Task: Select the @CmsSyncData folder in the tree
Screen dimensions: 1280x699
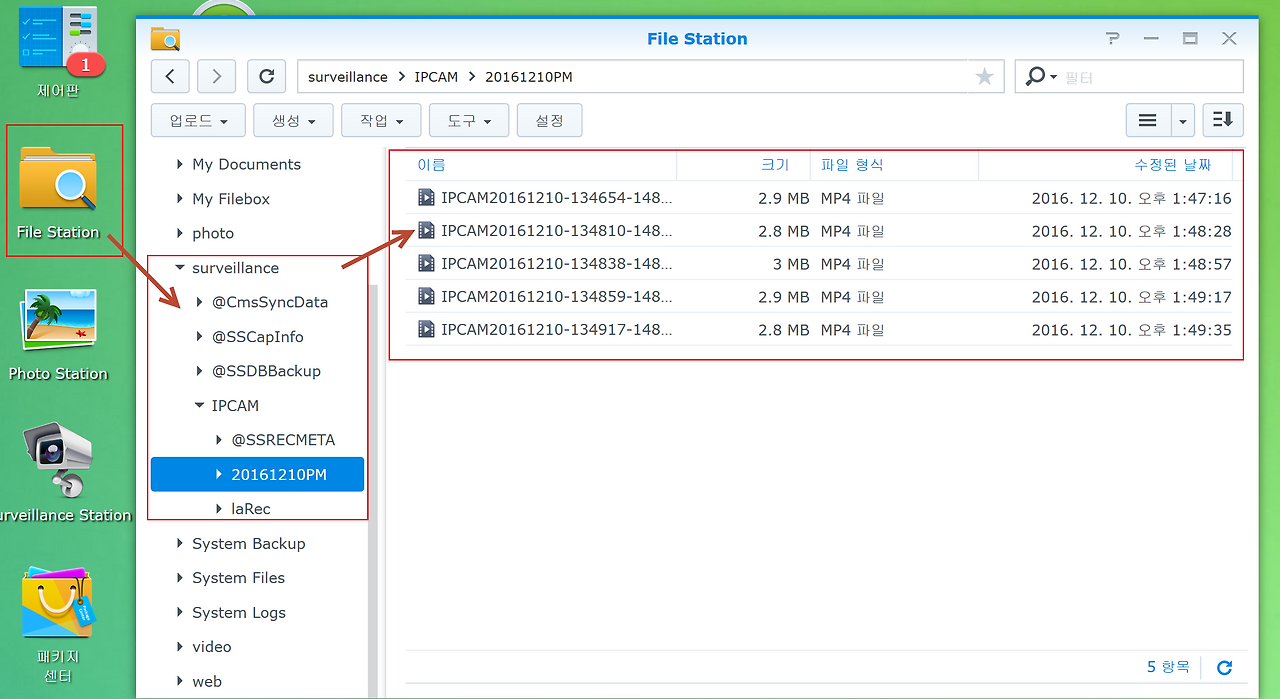Action: coord(270,302)
